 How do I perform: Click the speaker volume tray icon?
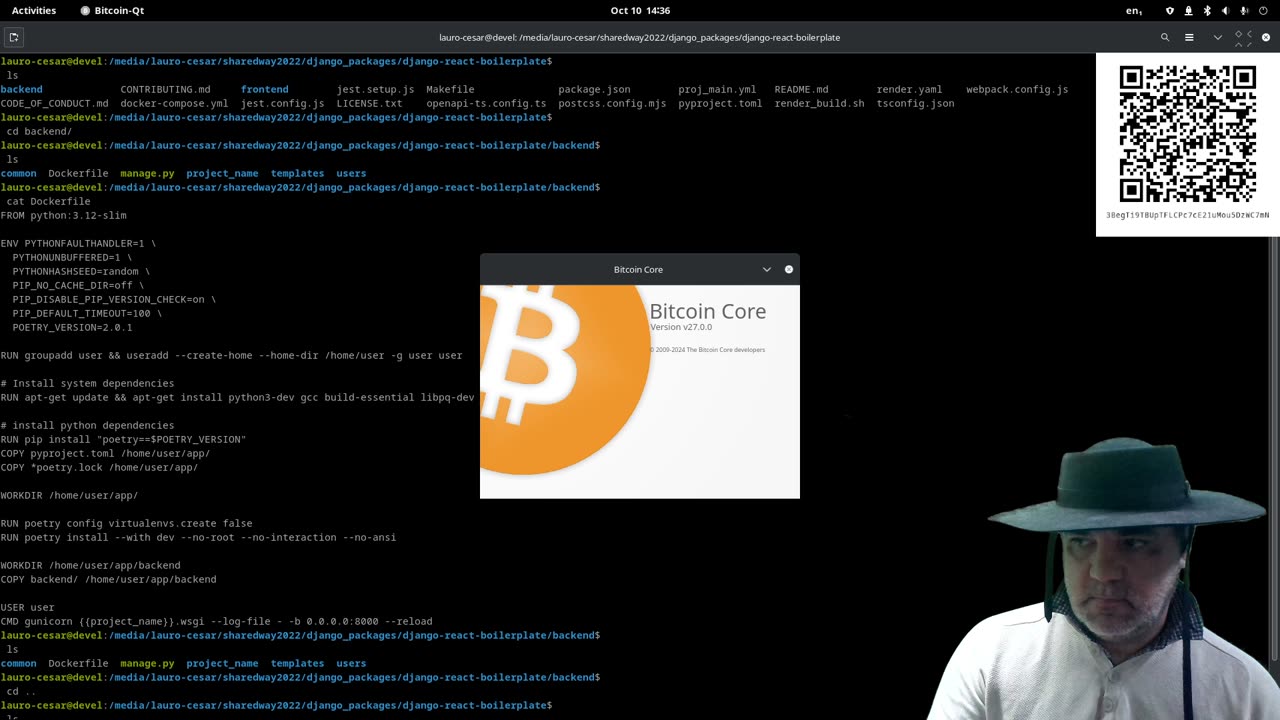[1225, 10]
